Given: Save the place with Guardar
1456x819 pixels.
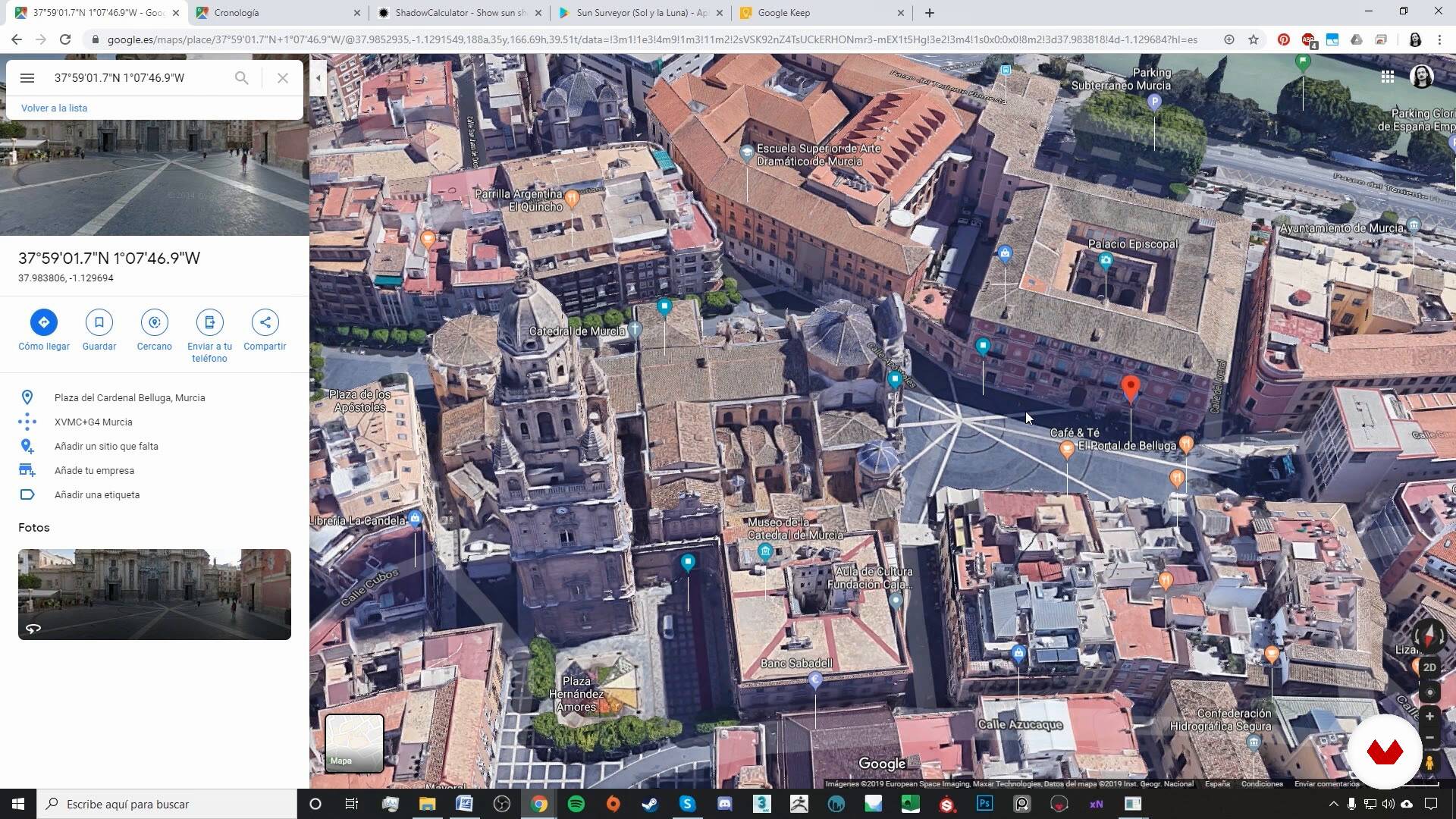Looking at the screenshot, I should tap(99, 331).
